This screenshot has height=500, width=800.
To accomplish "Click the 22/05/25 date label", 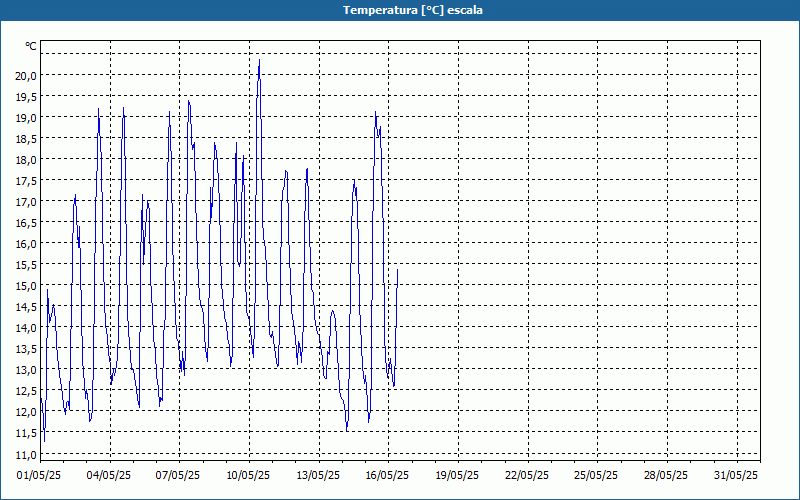I will point(527,476).
